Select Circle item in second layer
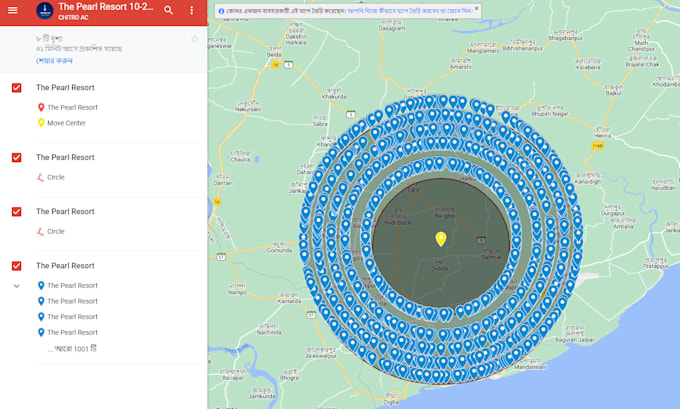Screen dimensions: 680x409 tap(56, 177)
